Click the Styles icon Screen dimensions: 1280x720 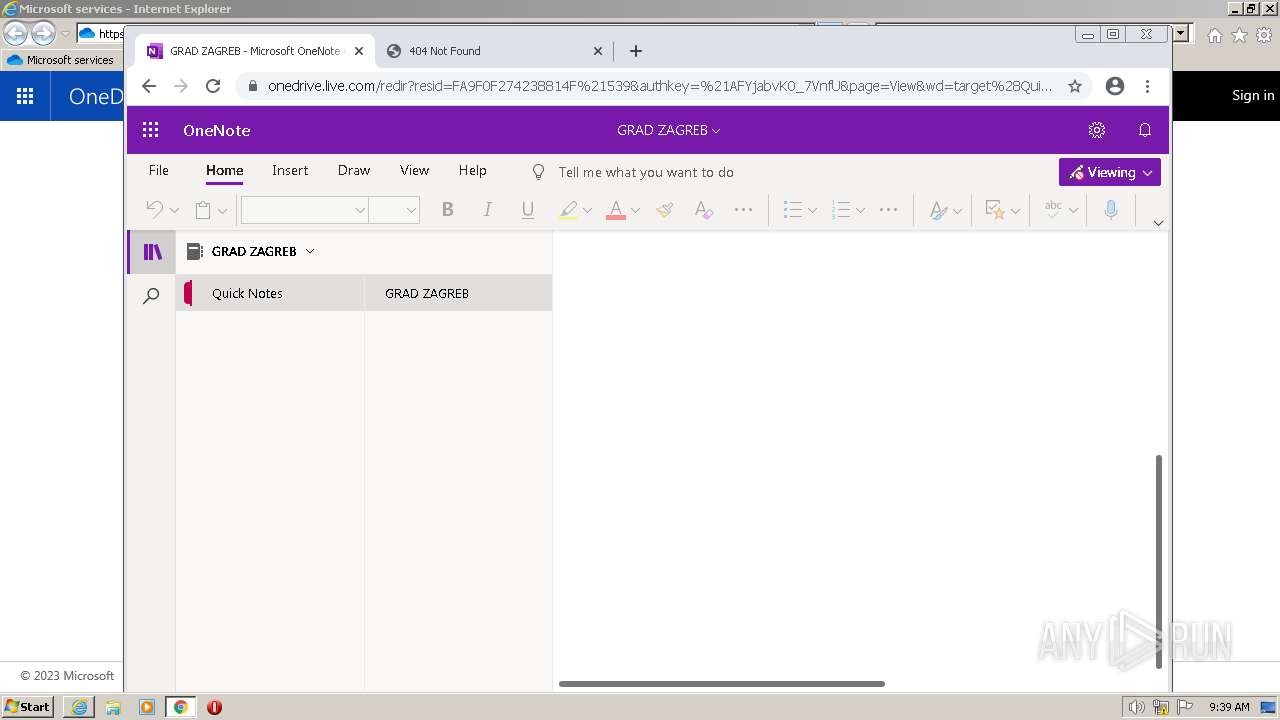click(938, 209)
